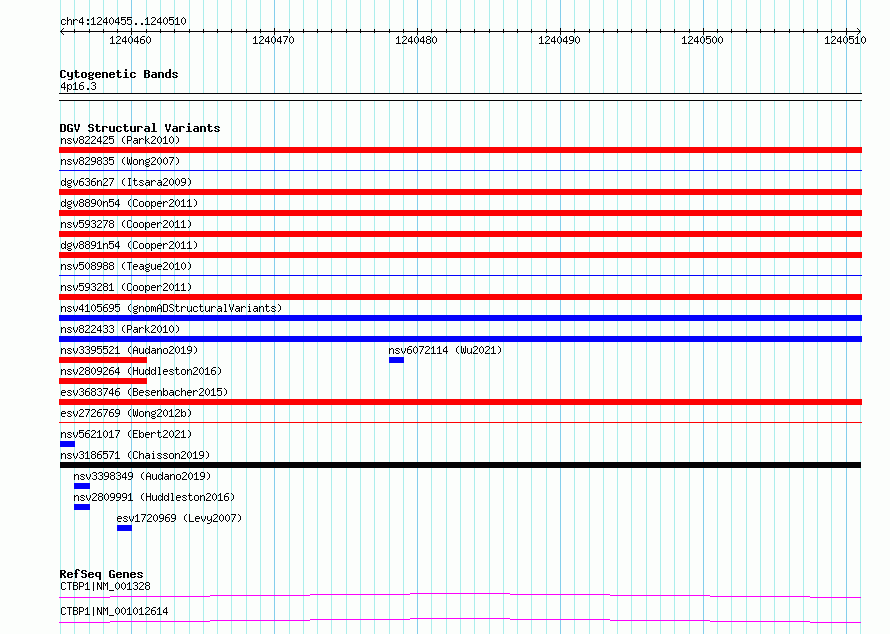Click the chr4:1240455..1240510 region label
Viewport: 890px width, 634px height.
tap(123, 22)
